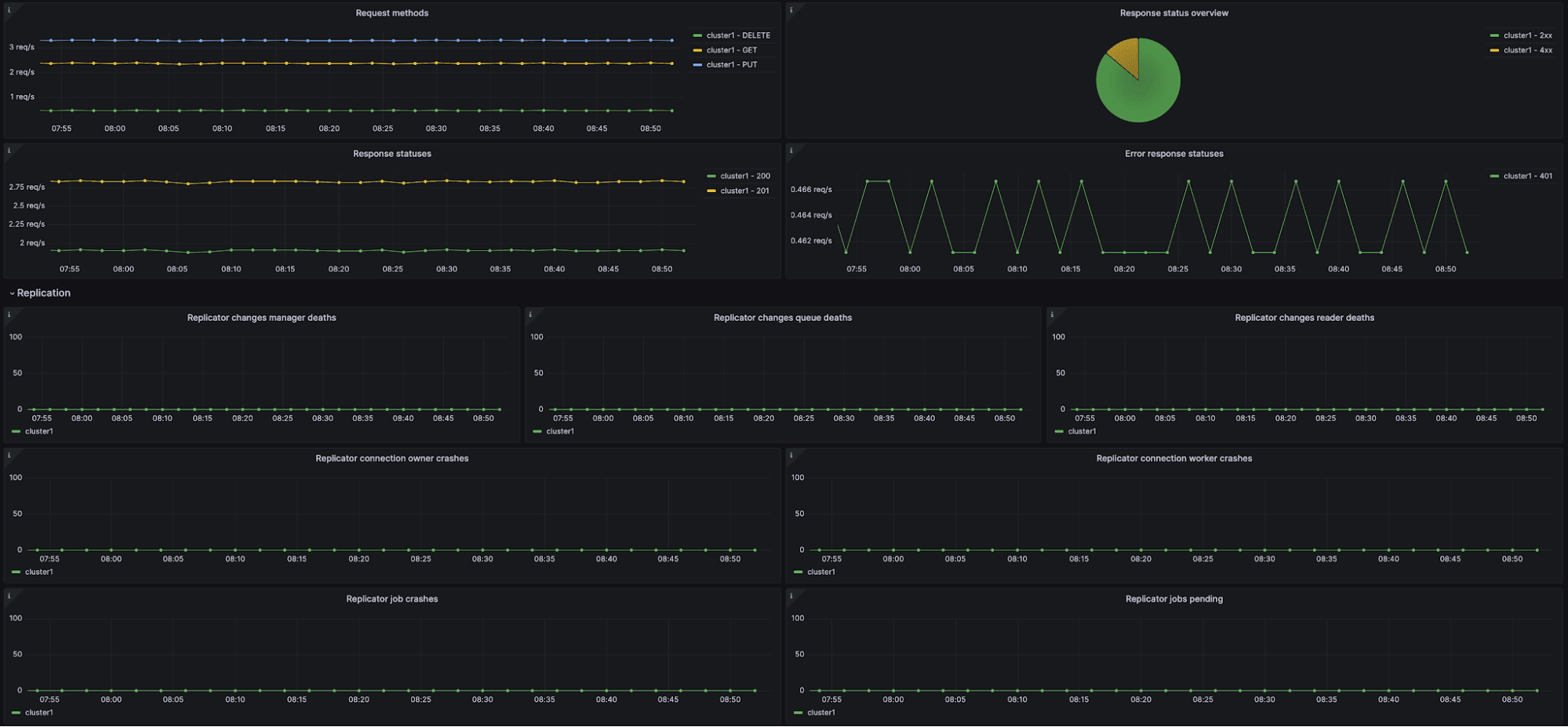Collapse the Replication section

(40, 293)
